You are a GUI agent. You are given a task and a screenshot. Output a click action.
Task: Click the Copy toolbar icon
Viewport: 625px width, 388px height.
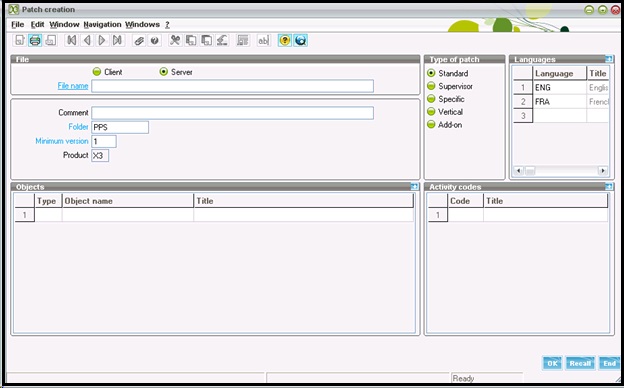click(191, 40)
